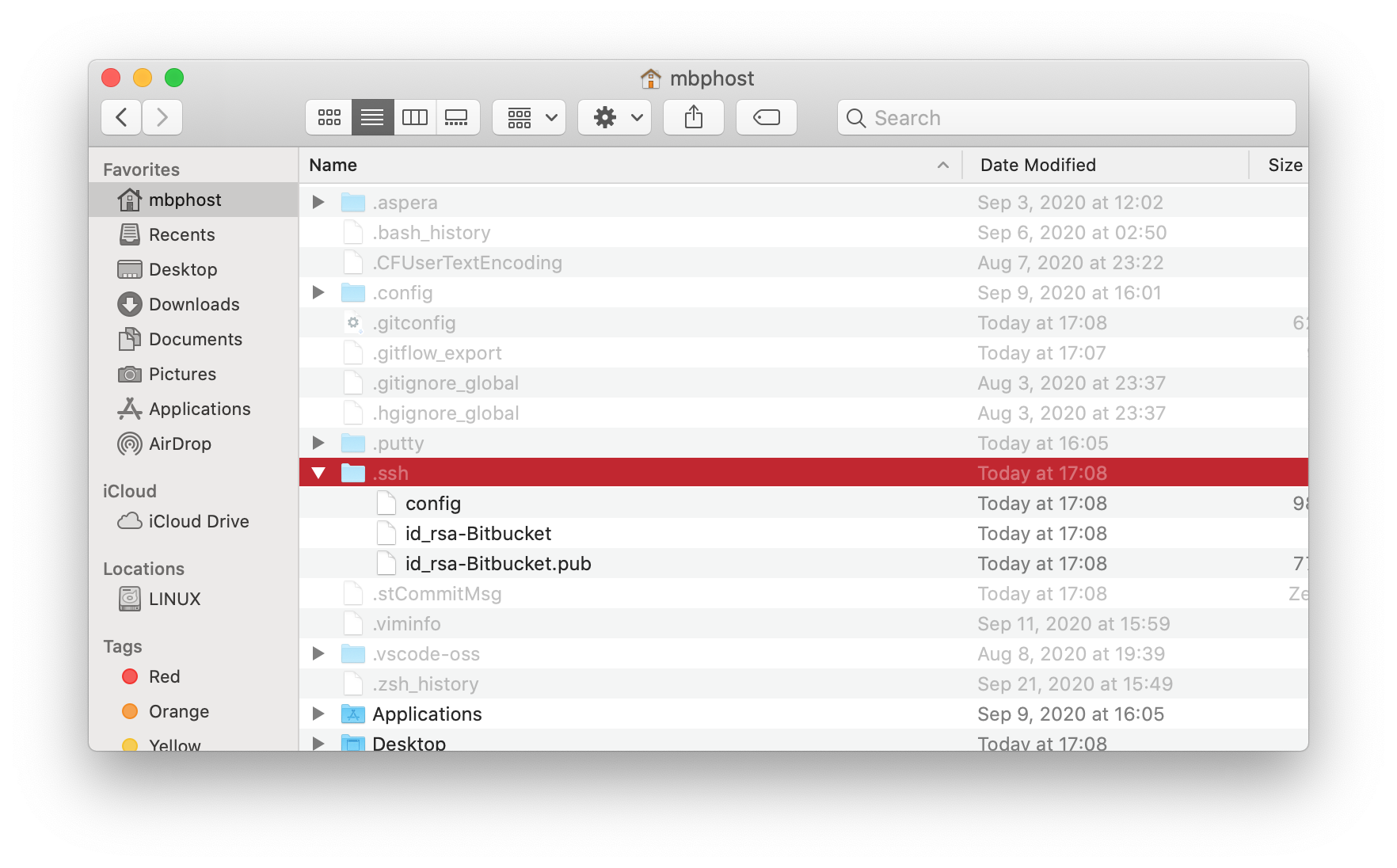The height and width of the screenshot is (868, 1397).
Task: Expand the .putty folder
Action: (x=318, y=443)
